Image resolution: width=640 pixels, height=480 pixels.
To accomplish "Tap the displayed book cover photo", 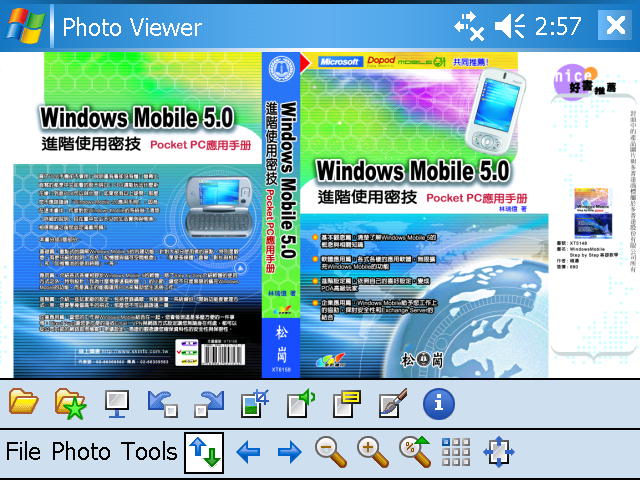I will click(x=320, y=215).
